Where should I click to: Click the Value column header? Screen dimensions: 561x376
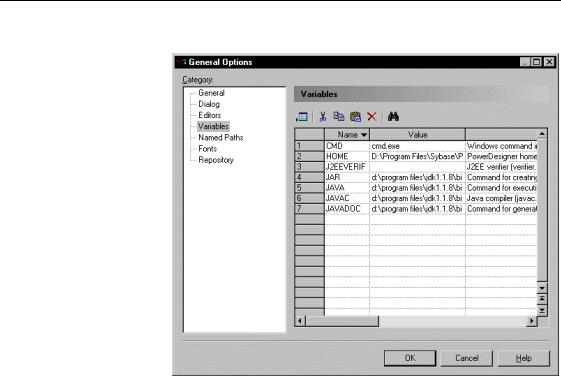[x=418, y=135]
